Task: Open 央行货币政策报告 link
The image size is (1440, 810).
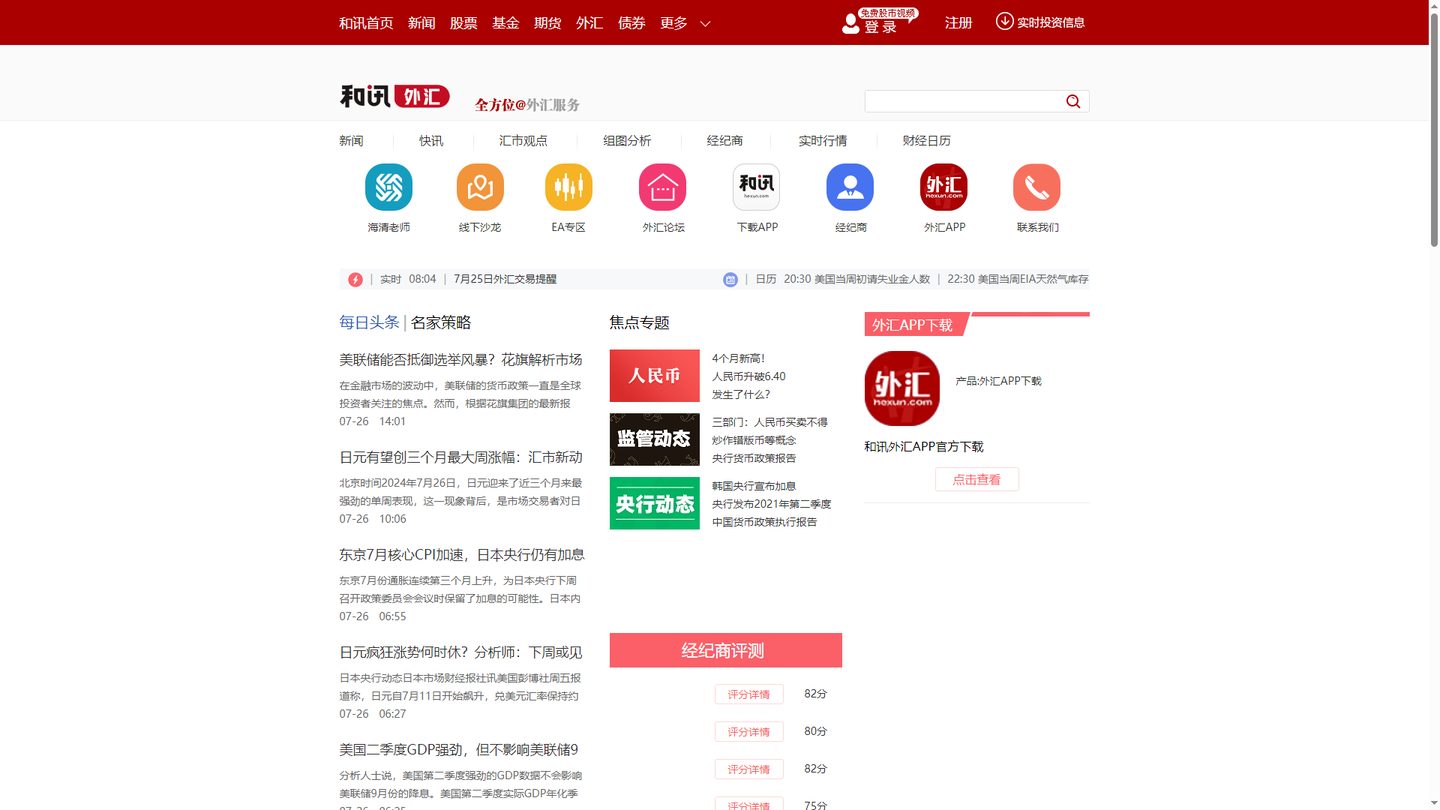Action: pyautogui.click(x=754, y=458)
